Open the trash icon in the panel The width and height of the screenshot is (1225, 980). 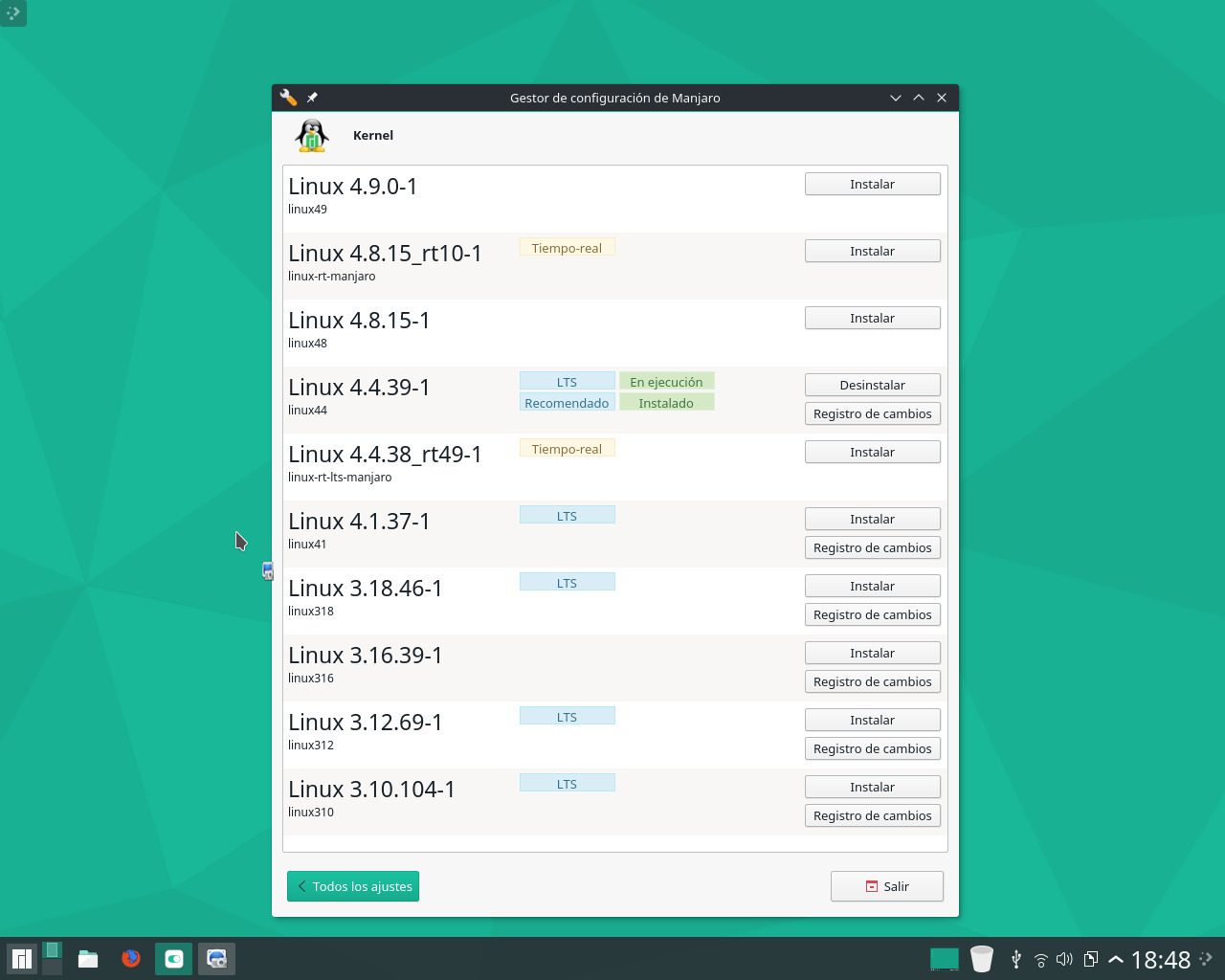click(x=982, y=959)
